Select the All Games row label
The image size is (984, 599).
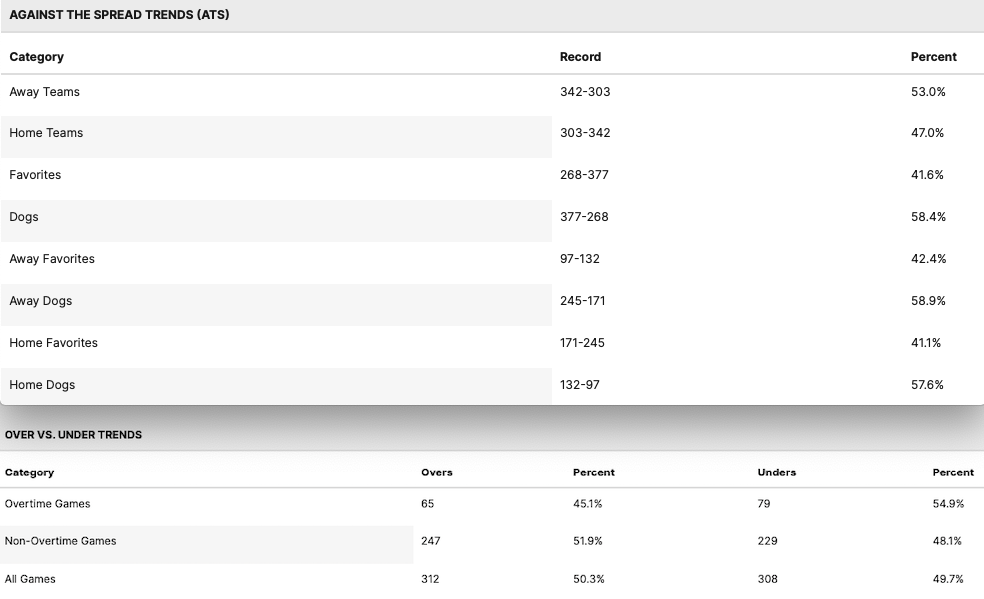tap(30, 579)
